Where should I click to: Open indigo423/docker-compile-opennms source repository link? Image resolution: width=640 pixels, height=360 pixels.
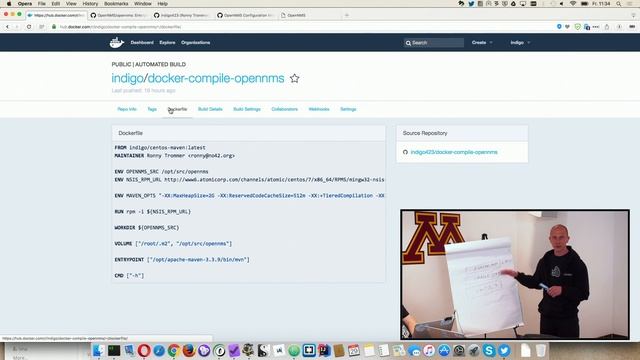click(x=454, y=152)
